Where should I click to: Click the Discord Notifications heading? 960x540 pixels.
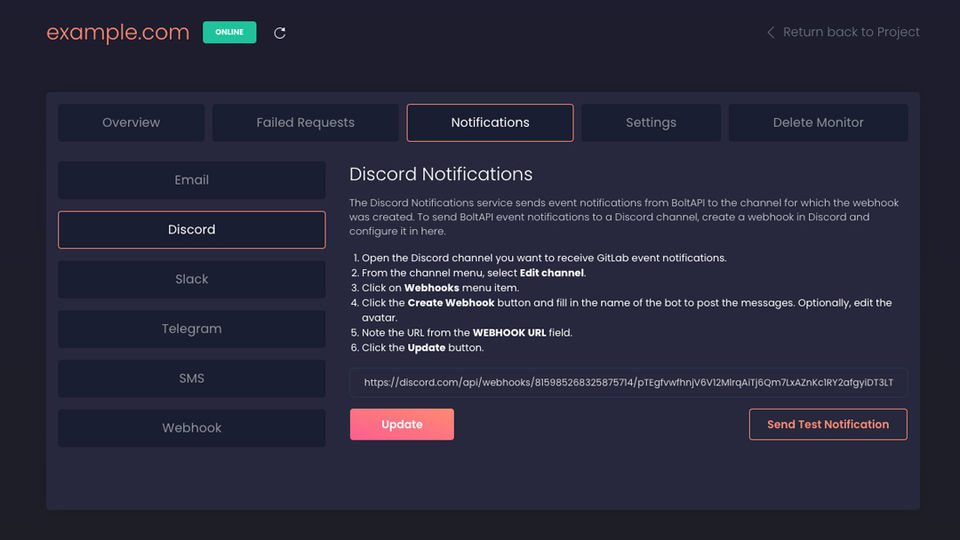coord(441,174)
